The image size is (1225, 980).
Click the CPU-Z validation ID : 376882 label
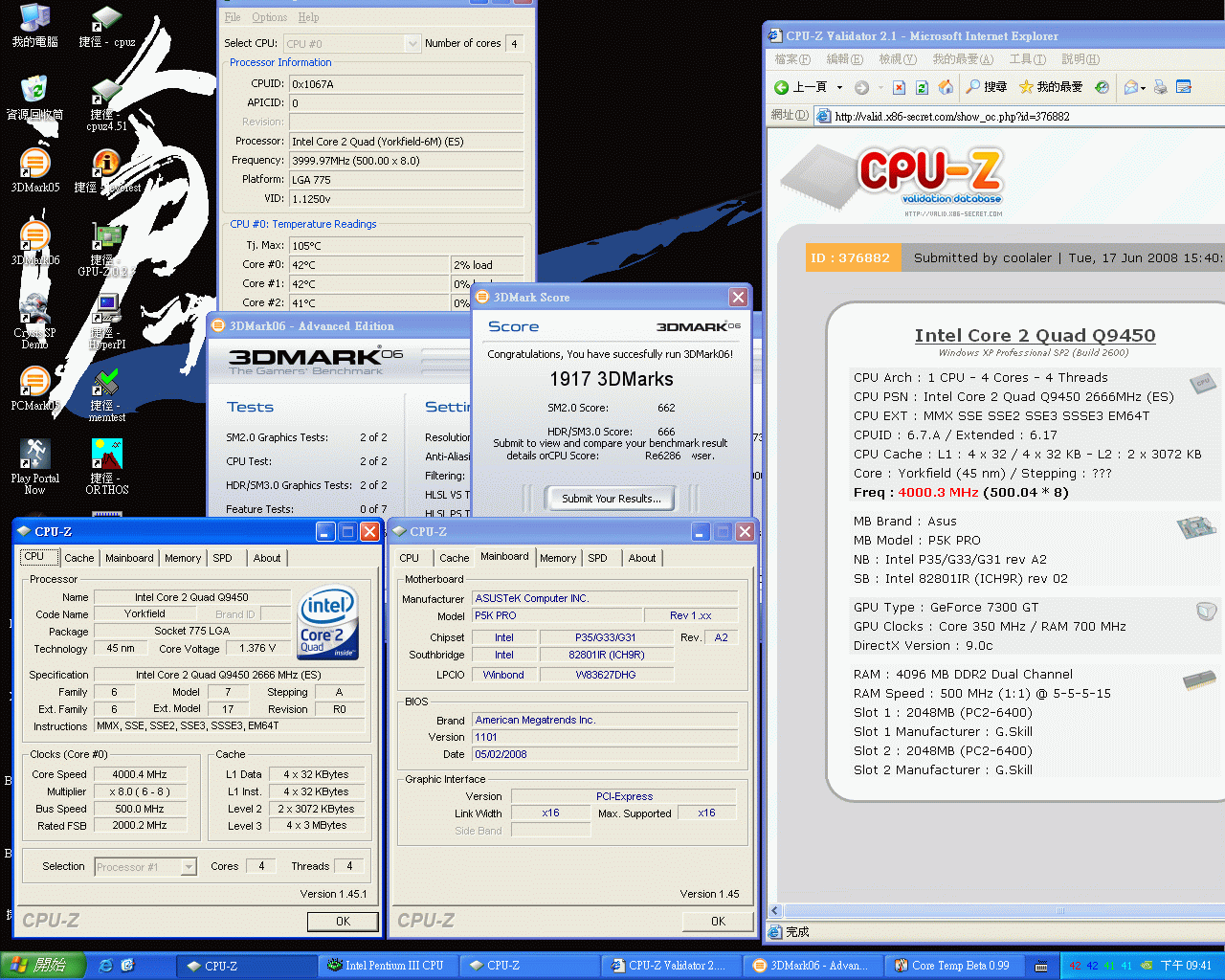(850, 257)
